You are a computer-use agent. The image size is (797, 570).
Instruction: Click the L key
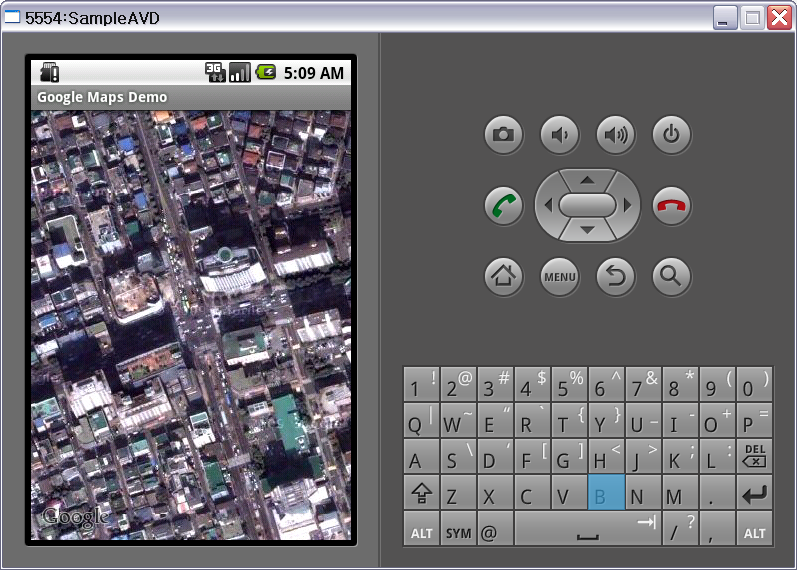click(717, 456)
